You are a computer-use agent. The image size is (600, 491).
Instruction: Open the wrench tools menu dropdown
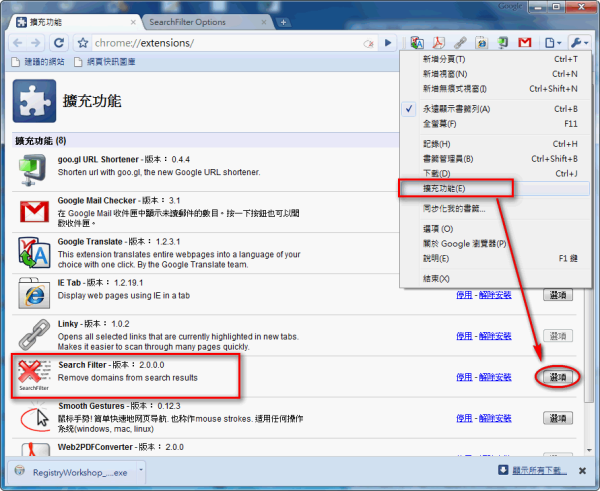(x=579, y=42)
